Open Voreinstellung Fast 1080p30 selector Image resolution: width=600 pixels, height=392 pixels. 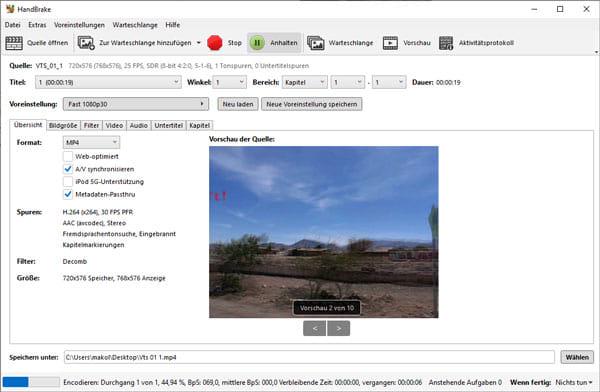pos(136,104)
